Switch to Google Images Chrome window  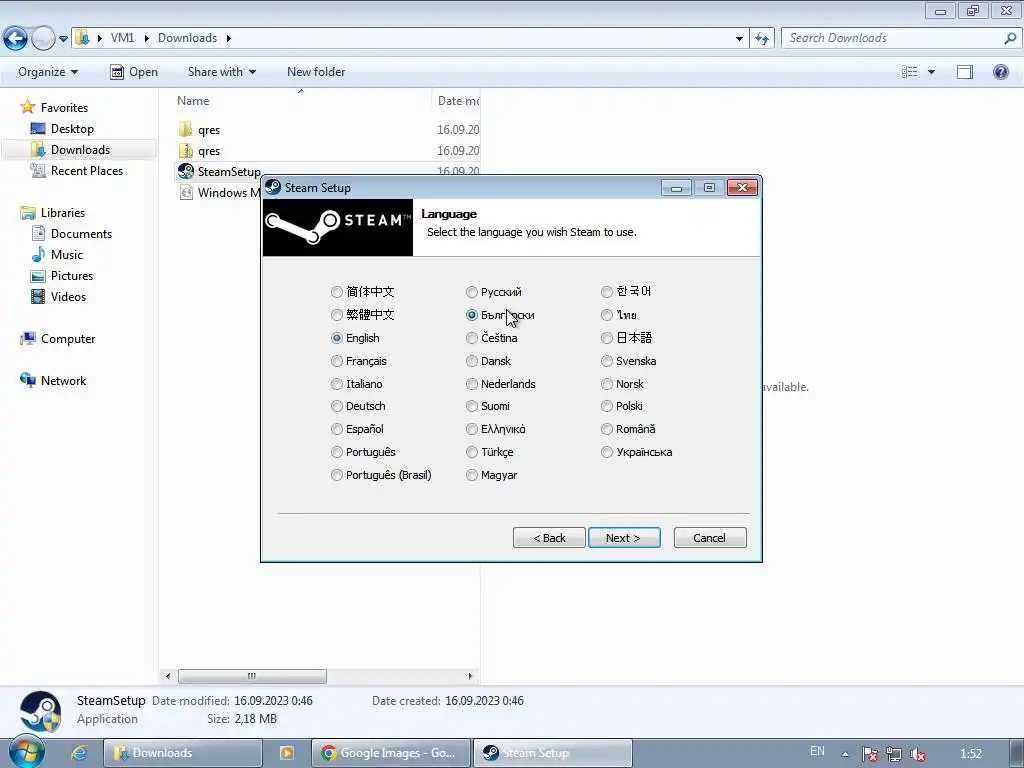[x=391, y=753]
